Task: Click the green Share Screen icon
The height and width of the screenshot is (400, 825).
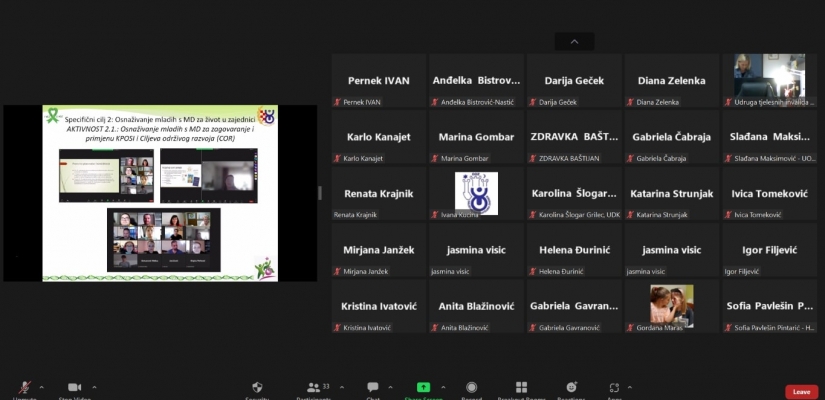Action: (x=423, y=388)
